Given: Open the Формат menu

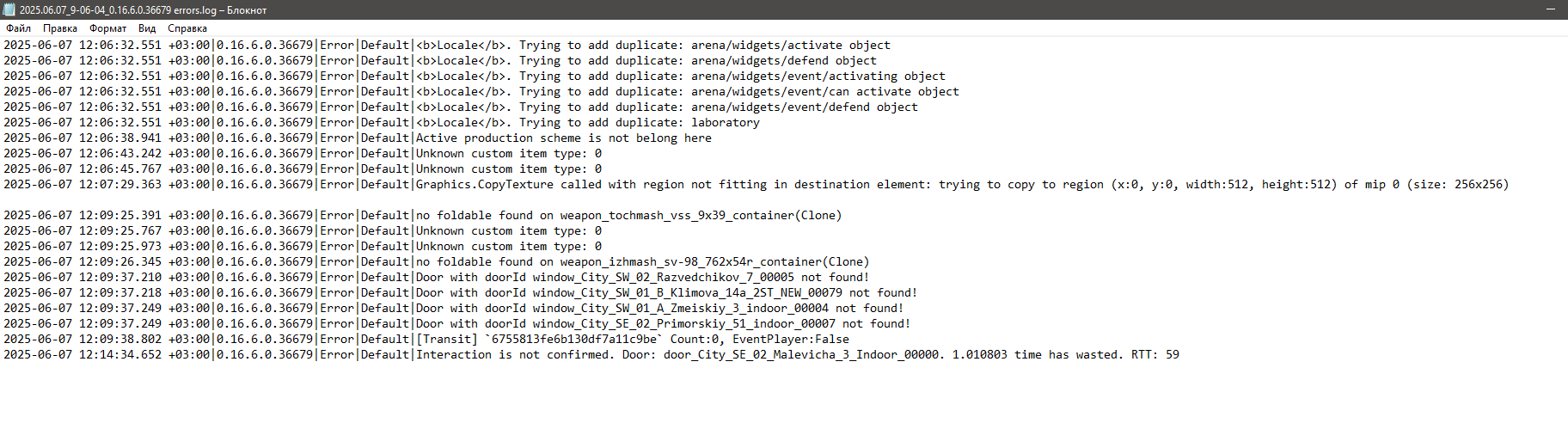Looking at the screenshot, I should [x=108, y=28].
